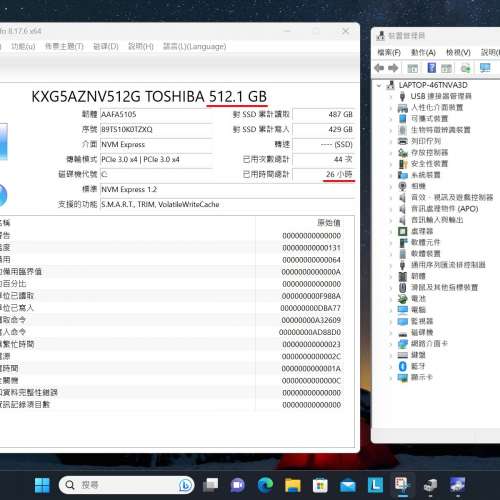Click the Forward arrow in Device Manager toolbar
The image size is (500, 500).
click(393, 68)
